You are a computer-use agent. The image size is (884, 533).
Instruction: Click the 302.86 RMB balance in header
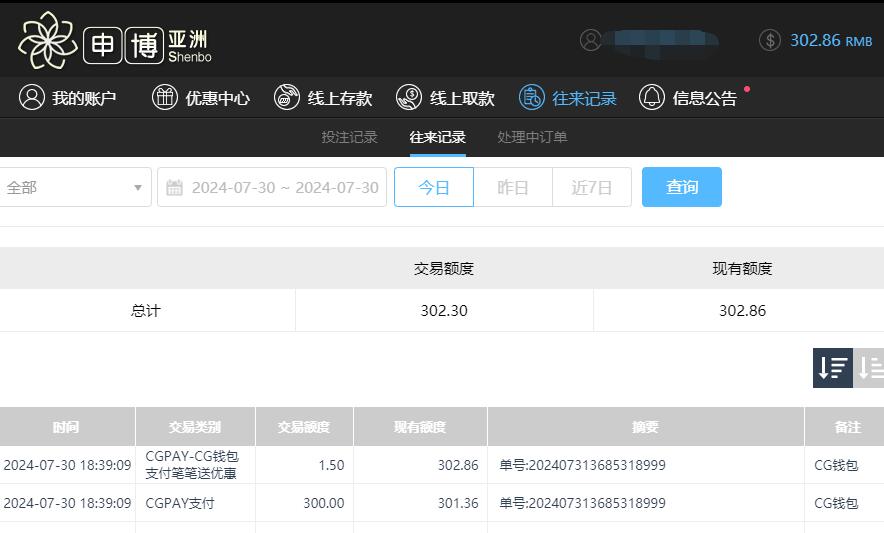point(831,41)
